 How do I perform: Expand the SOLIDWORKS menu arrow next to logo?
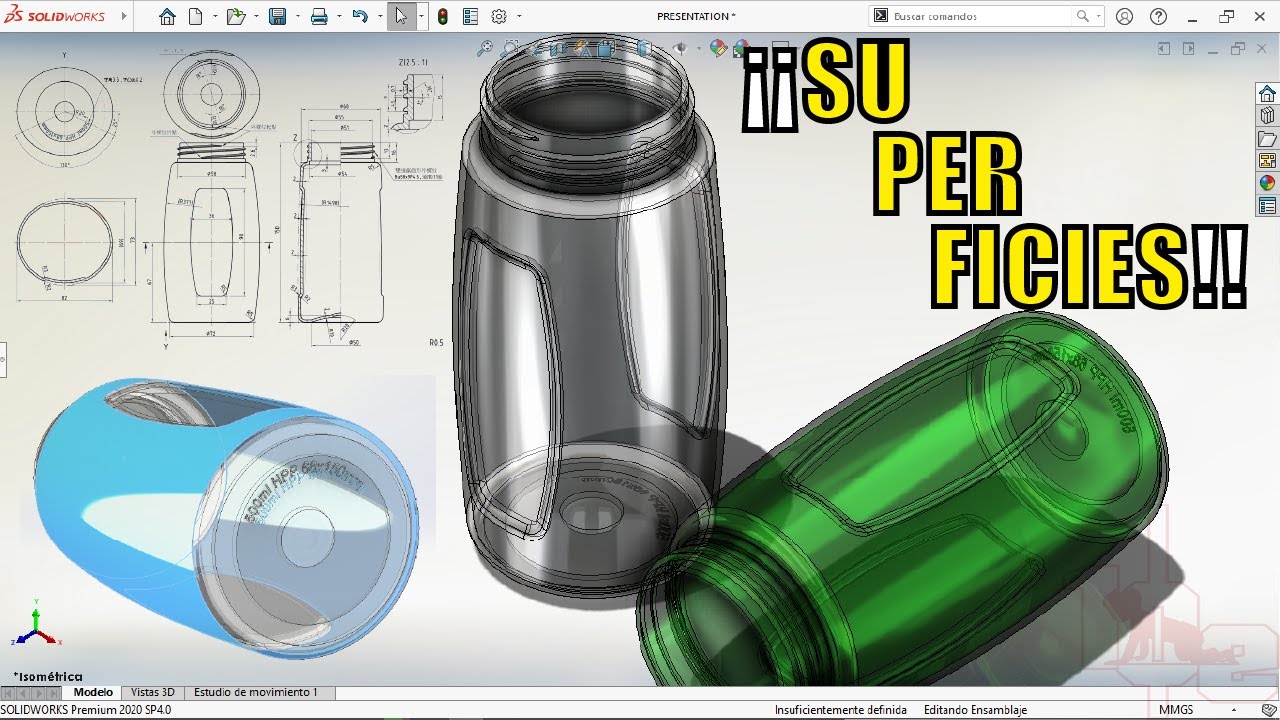click(x=124, y=16)
